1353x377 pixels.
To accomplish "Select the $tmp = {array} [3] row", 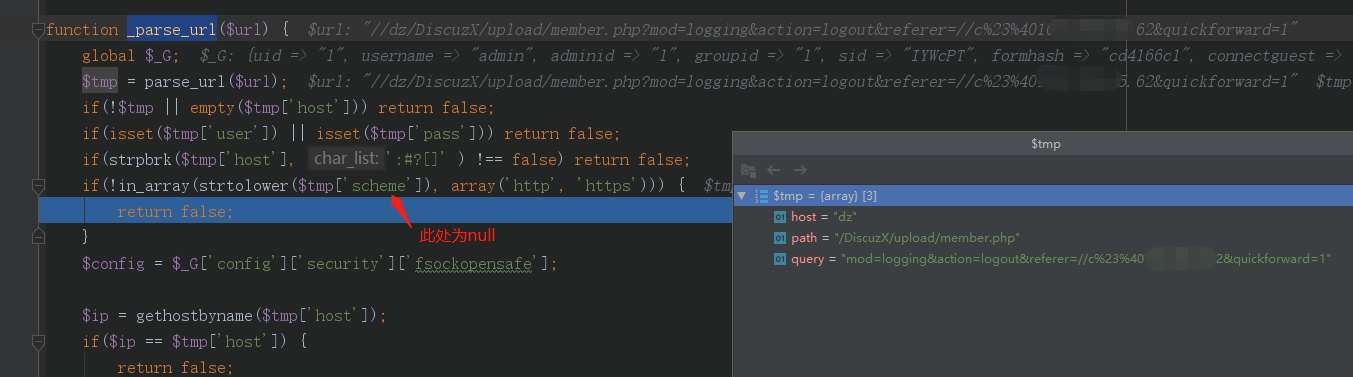I will point(1043,196).
